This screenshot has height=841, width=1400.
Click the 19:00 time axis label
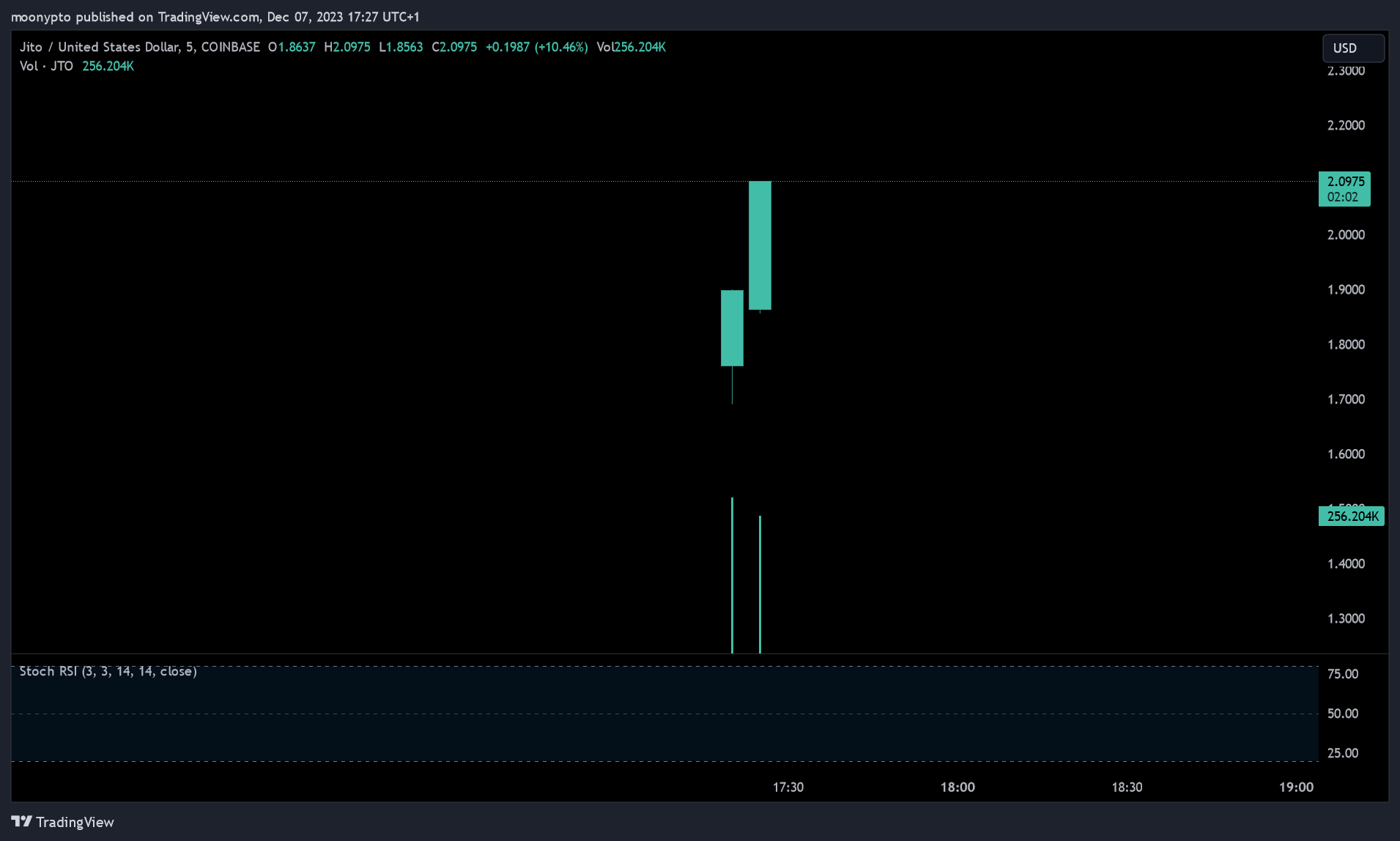[x=1296, y=787]
